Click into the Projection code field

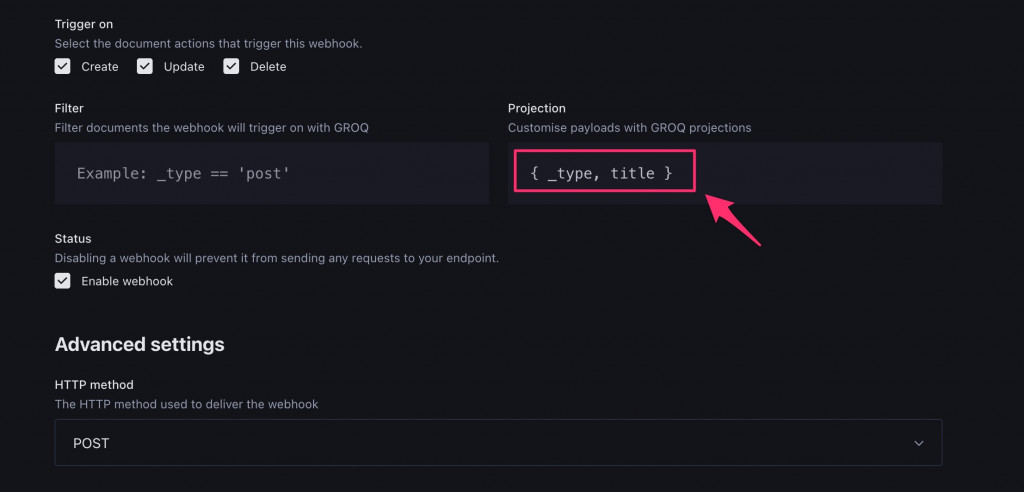click(x=724, y=173)
